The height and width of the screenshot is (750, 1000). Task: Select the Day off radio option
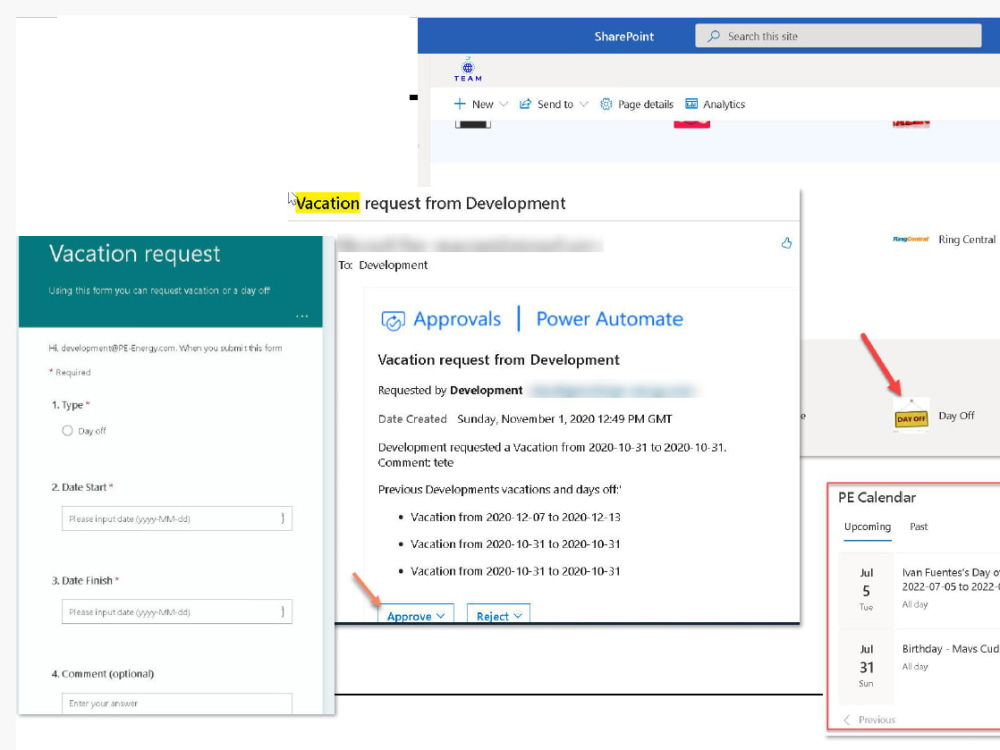67,430
